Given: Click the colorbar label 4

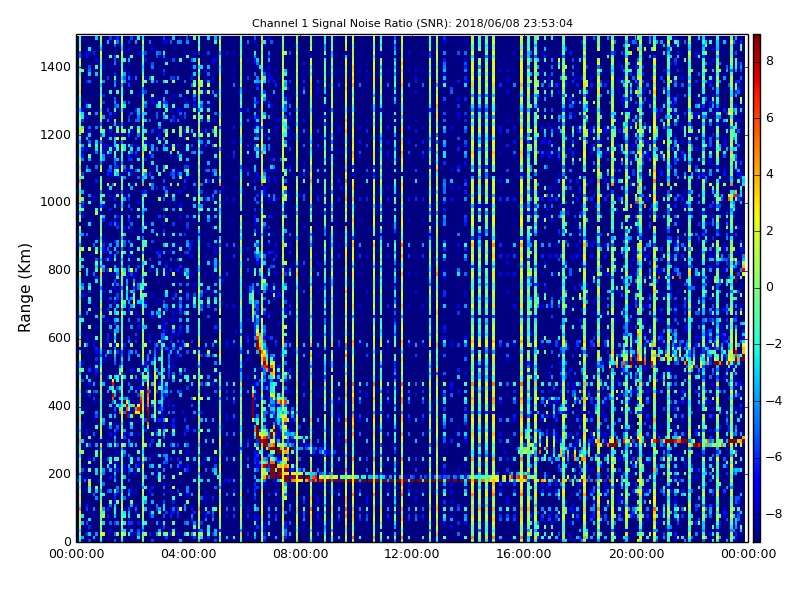Looking at the screenshot, I should pos(770,174).
